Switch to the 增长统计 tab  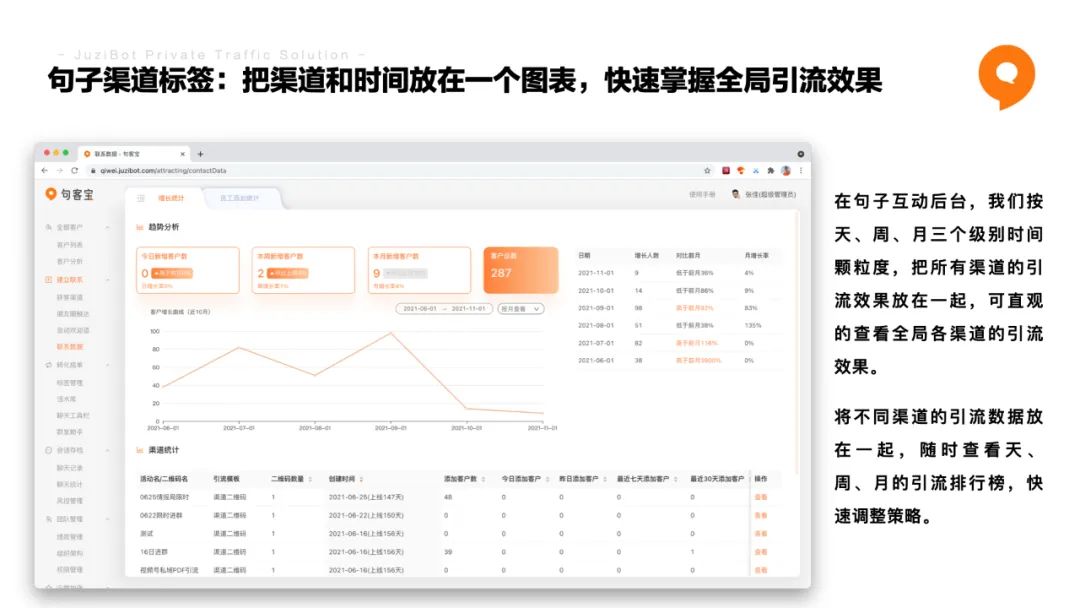pos(172,198)
